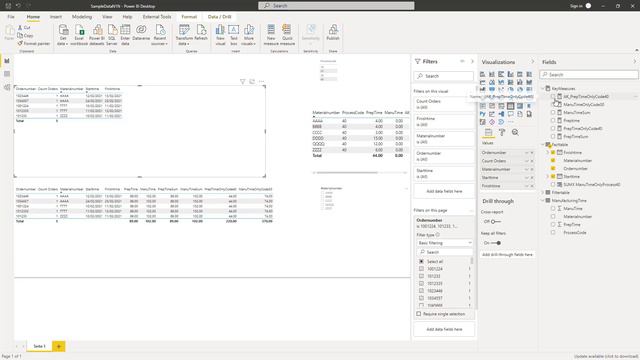The height and width of the screenshot is (360, 640).
Task: Open Power BI datasets source
Action: pyautogui.click(x=97, y=35)
